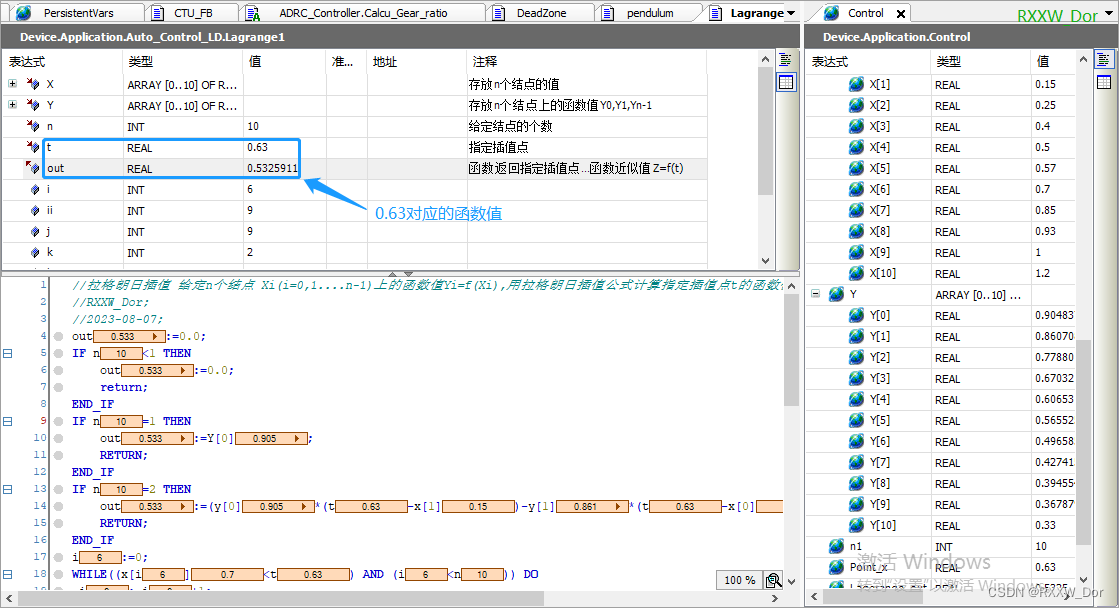Toggle tabular display mode in the left watch panel
This screenshot has height=608, width=1119.
pos(786,81)
